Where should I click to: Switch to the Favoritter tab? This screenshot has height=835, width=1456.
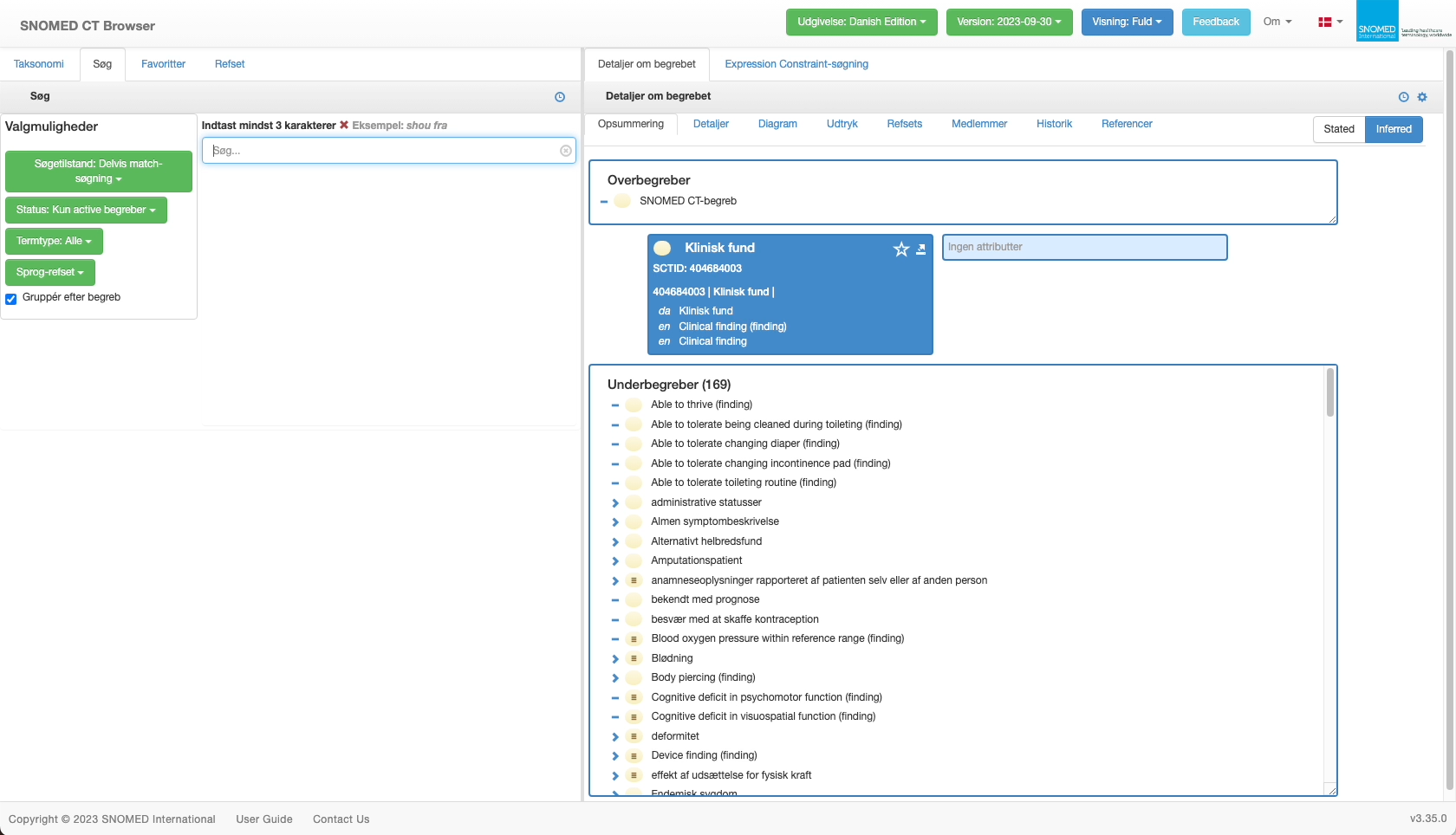(163, 64)
